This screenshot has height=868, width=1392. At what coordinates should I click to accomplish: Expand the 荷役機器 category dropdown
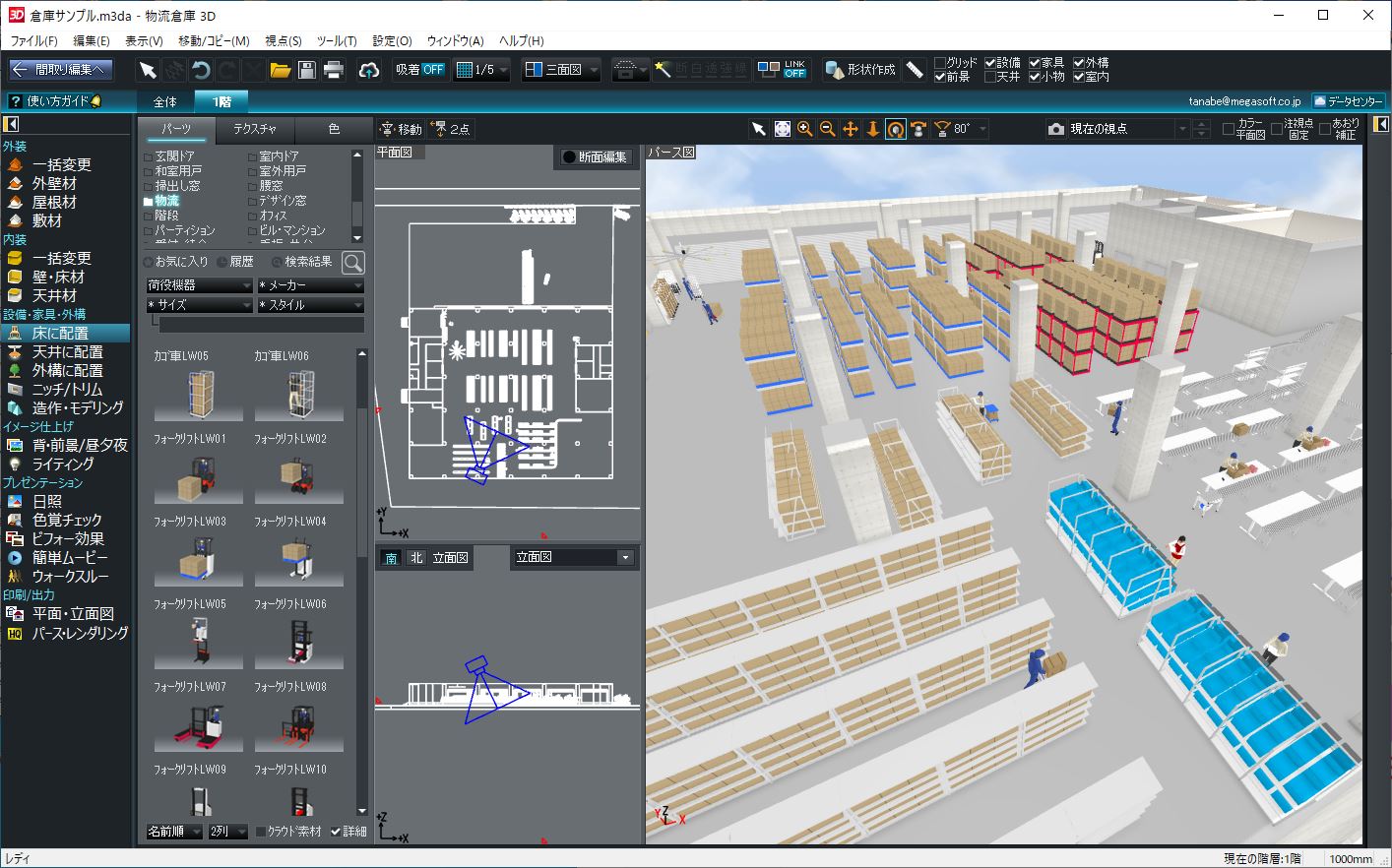(x=200, y=285)
